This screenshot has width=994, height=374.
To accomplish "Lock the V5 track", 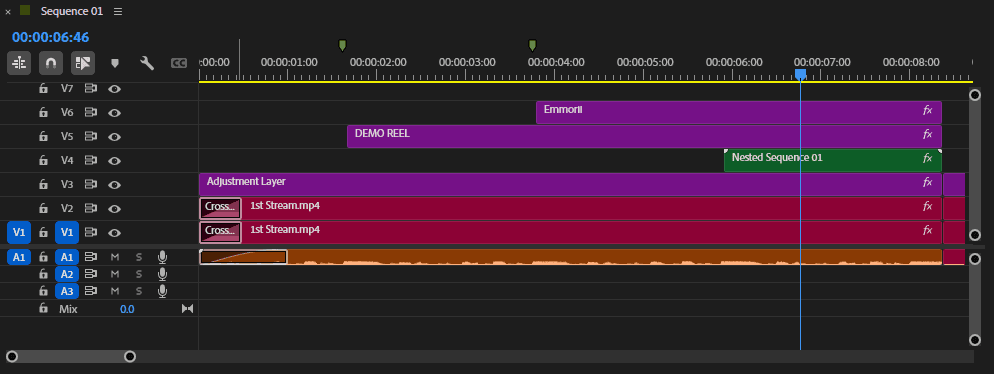I will pos(43,136).
